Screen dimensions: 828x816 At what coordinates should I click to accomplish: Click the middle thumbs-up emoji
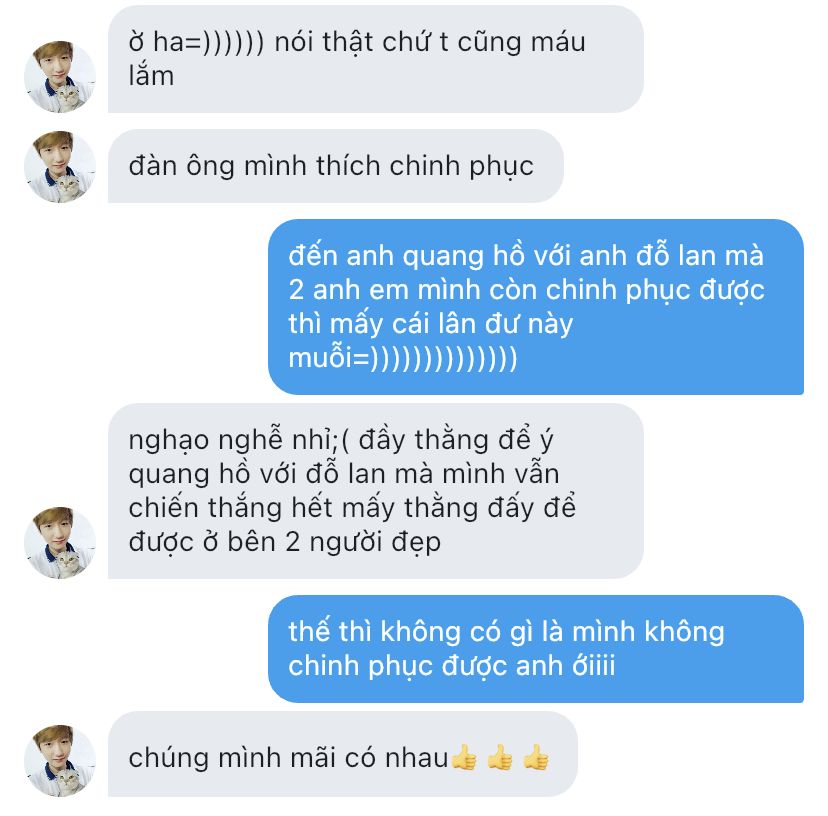pyautogui.click(x=501, y=758)
